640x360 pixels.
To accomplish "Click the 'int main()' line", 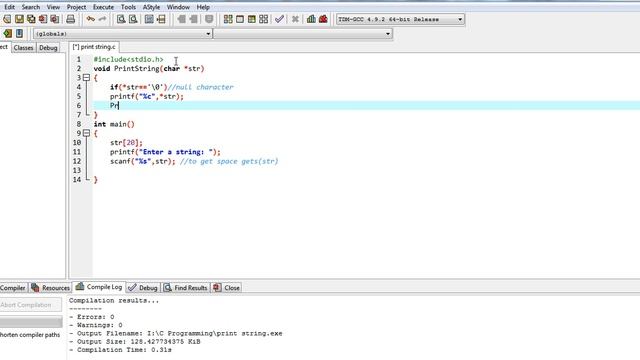I will point(114,124).
